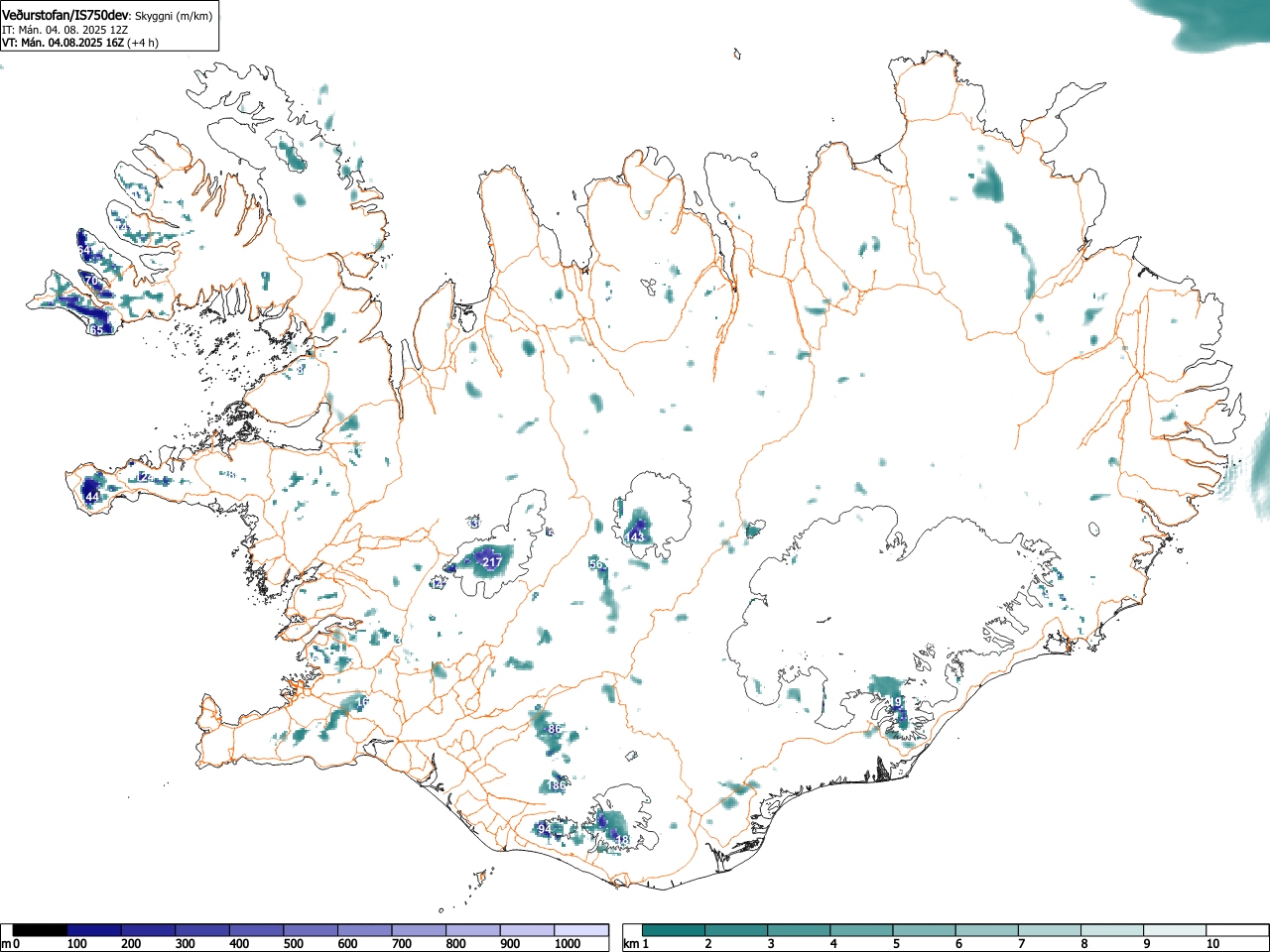
Task: Click the 186 visibility value on the map
Action: (556, 785)
